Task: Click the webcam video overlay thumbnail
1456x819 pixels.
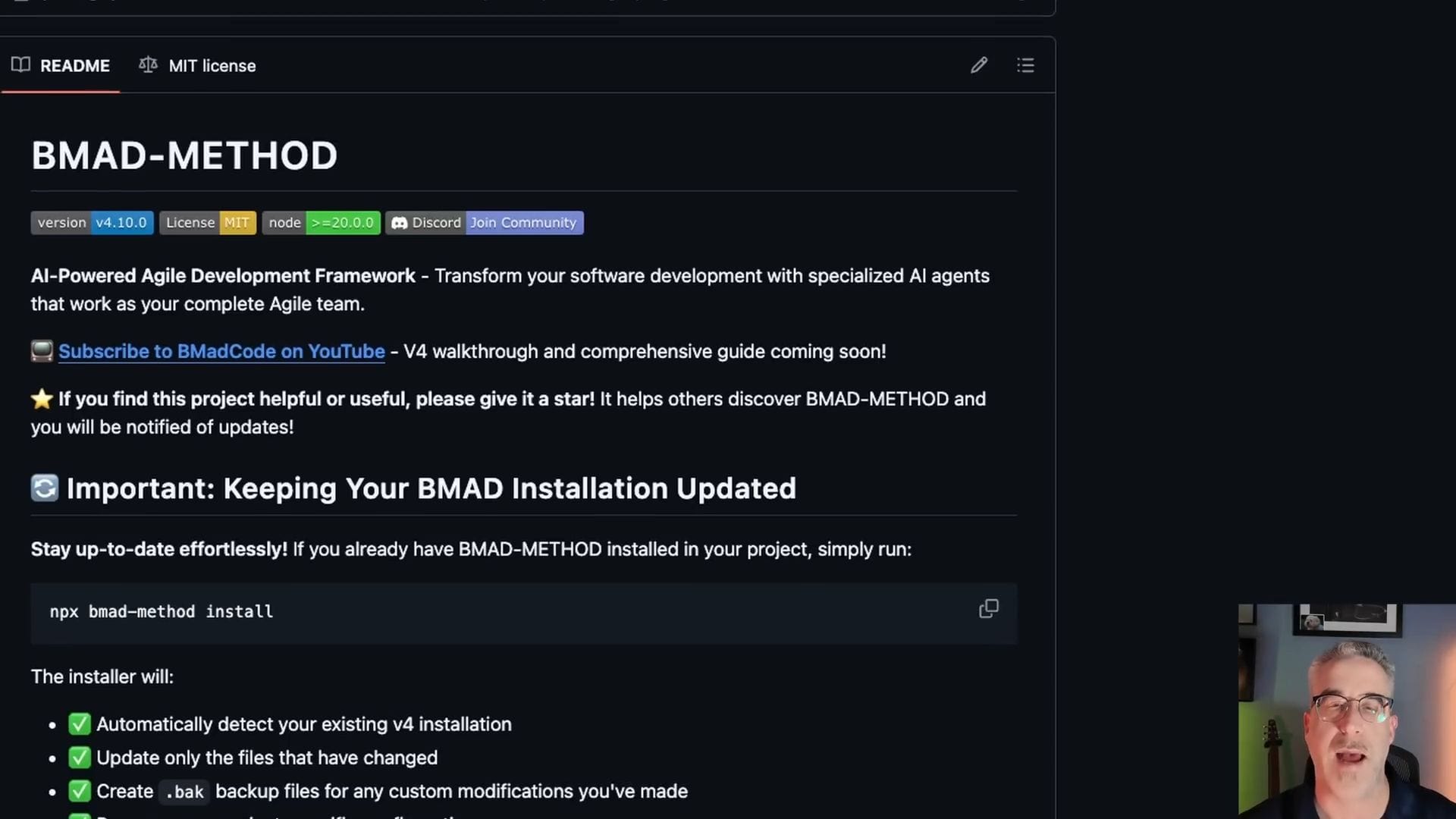Action: pyautogui.click(x=1347, y=711)
